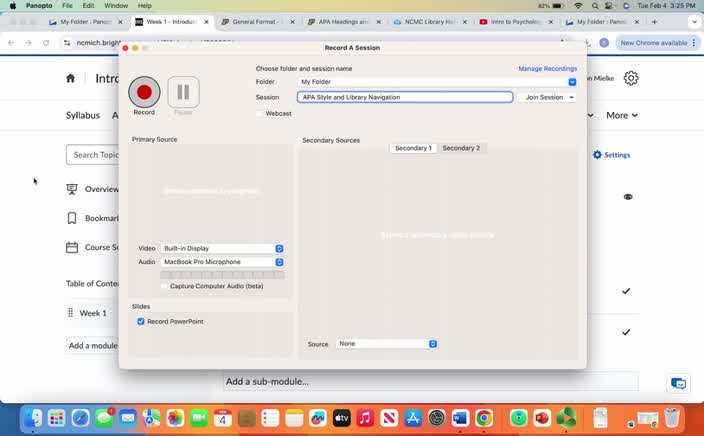Open Chrome tab list dropdown arrow

coord(694,22)
